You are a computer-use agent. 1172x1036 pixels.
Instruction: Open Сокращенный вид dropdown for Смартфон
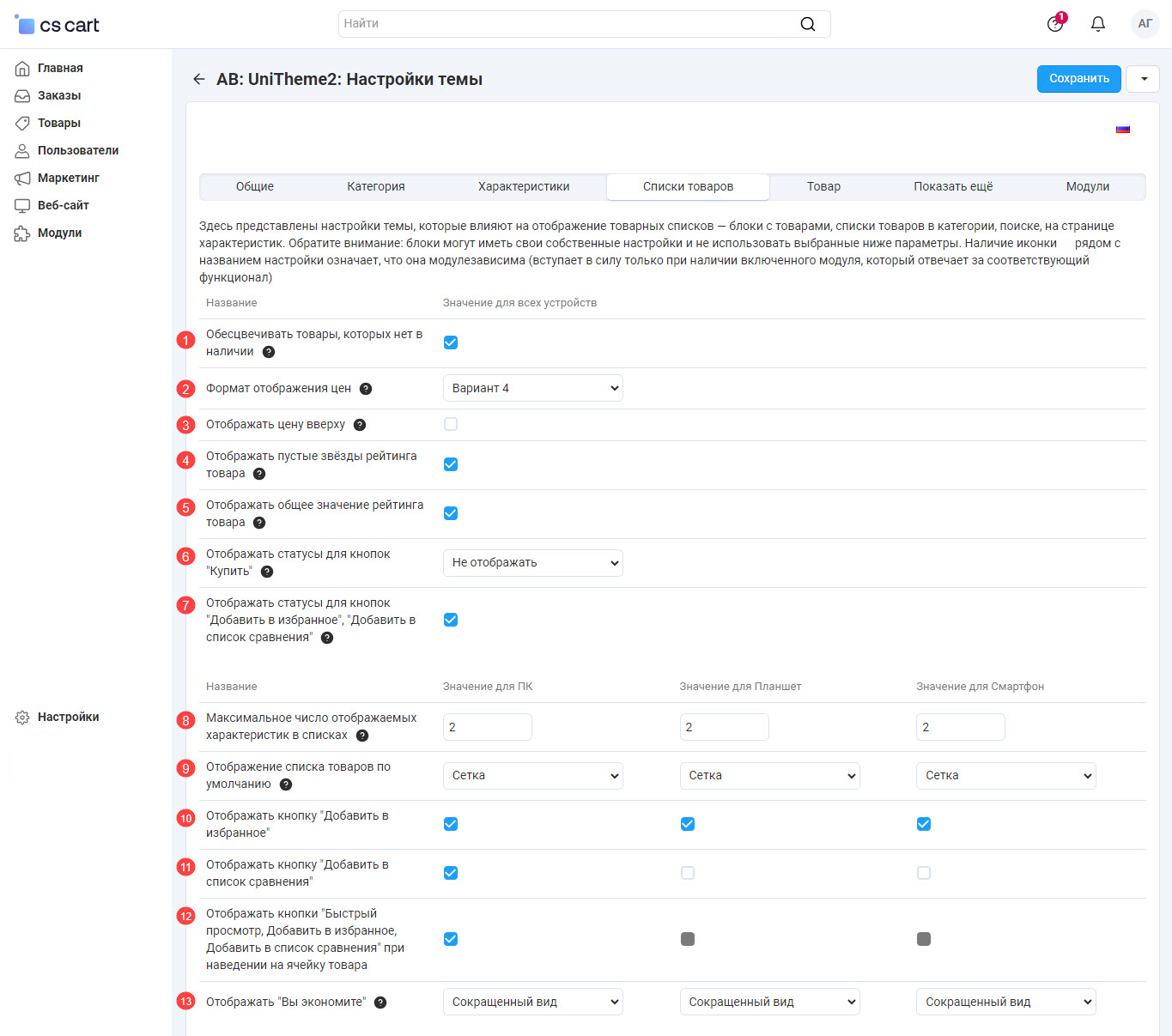1005,1002
